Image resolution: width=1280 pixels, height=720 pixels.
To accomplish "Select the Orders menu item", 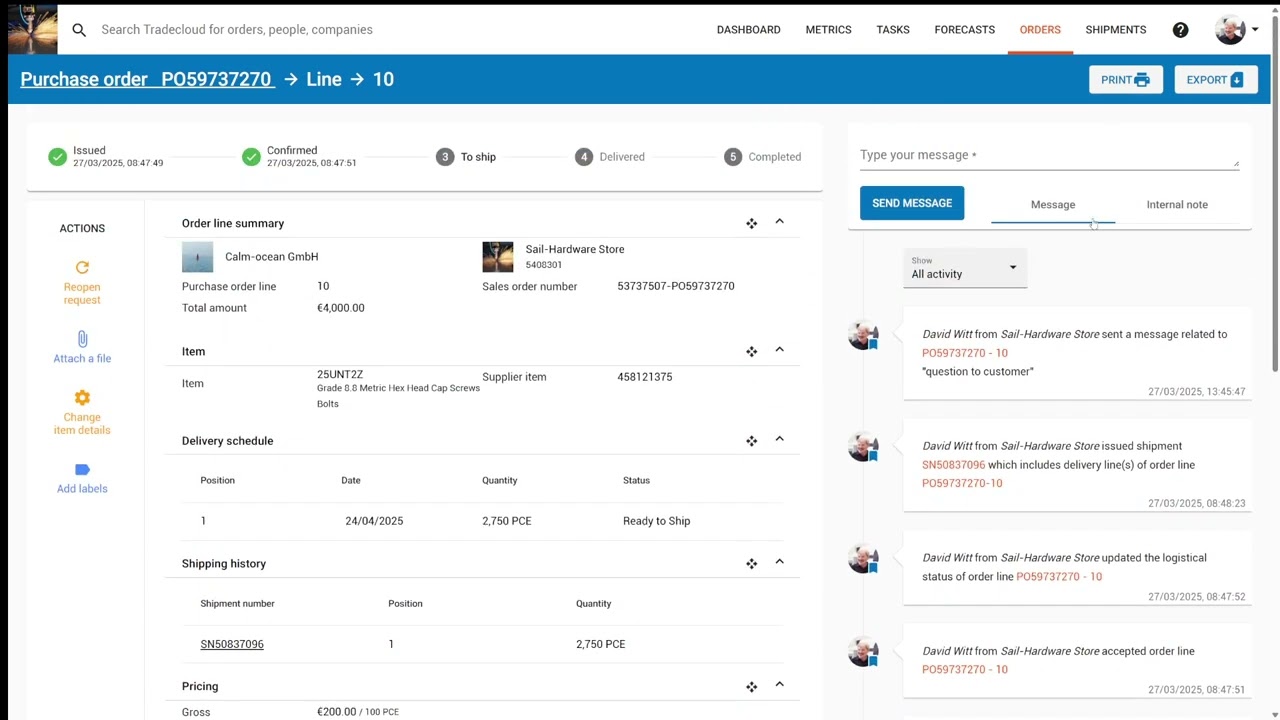I will pos(1040,30).
